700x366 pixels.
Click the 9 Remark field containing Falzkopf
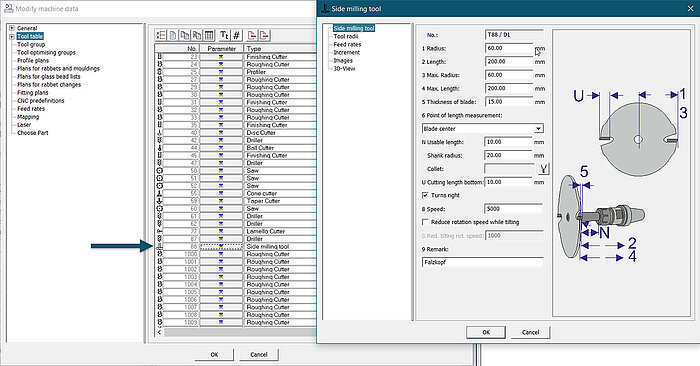point(483,262)
